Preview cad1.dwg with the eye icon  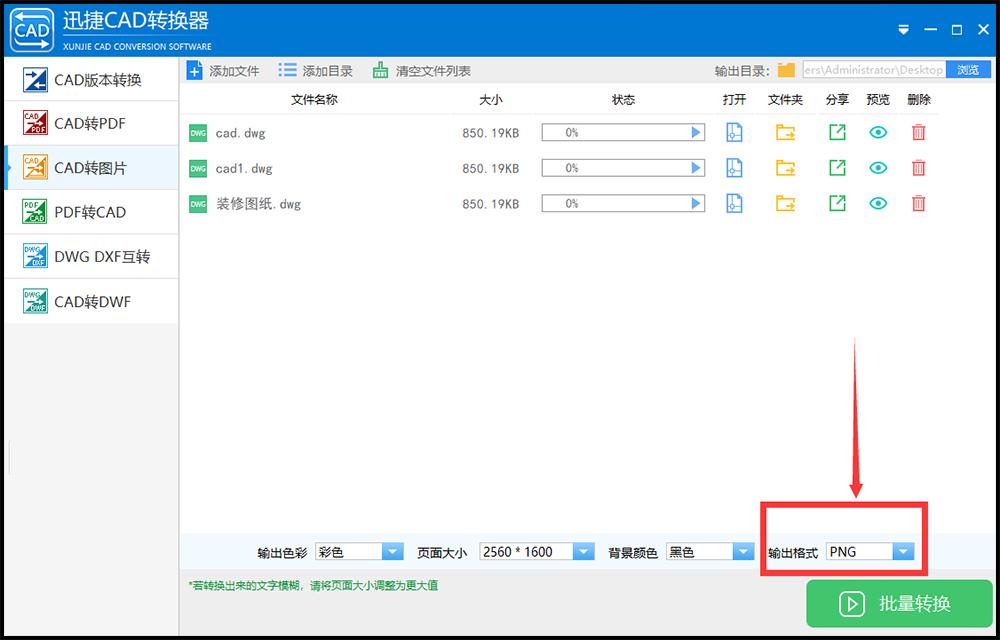(x=878, y=167)
